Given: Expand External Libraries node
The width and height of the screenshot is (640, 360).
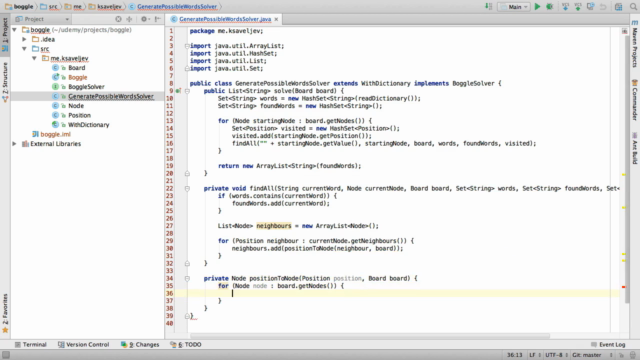Looking at the screenshot, I should coord(15,144).
